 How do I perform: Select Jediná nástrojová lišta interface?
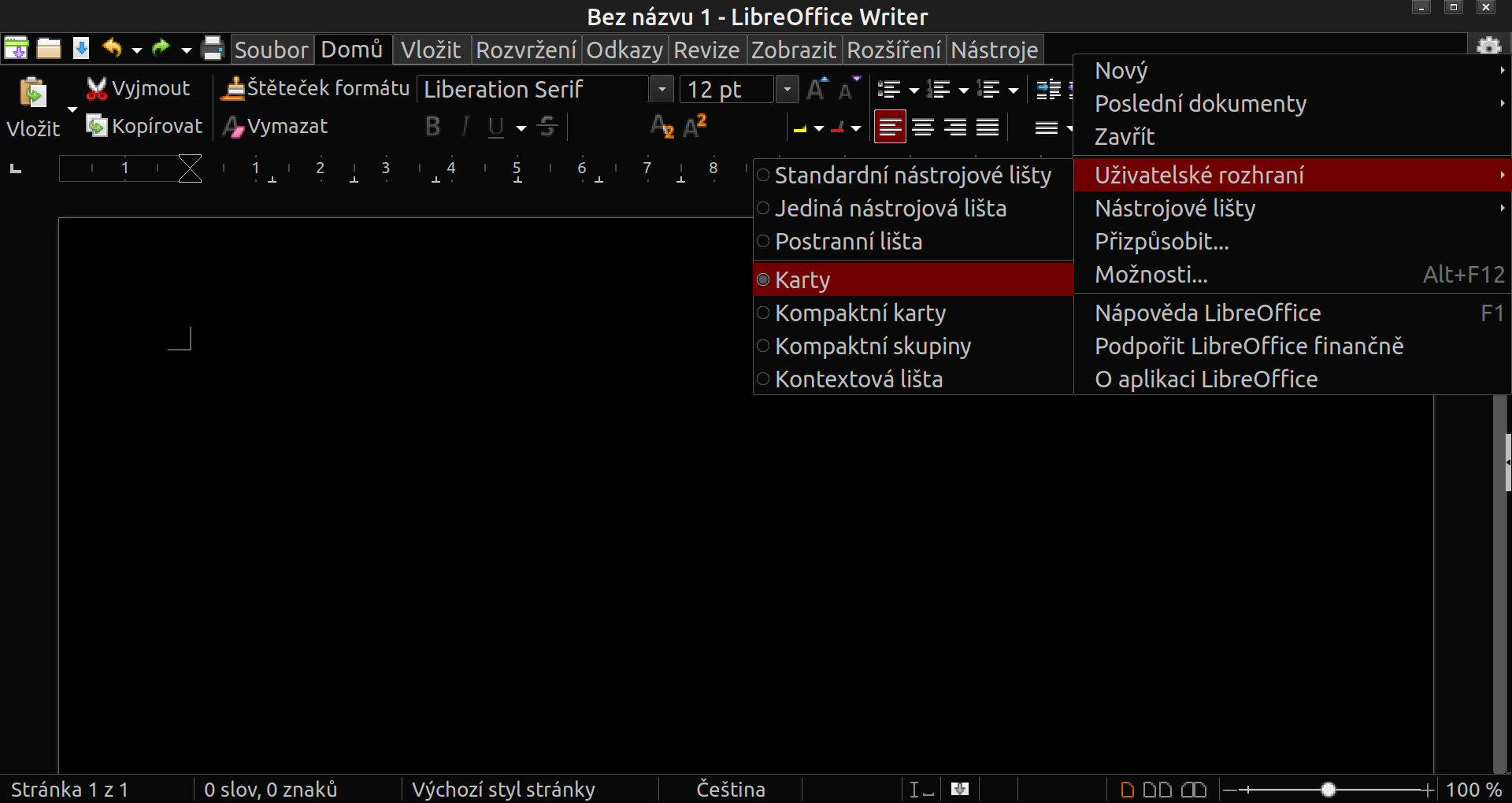click(913, 208)
